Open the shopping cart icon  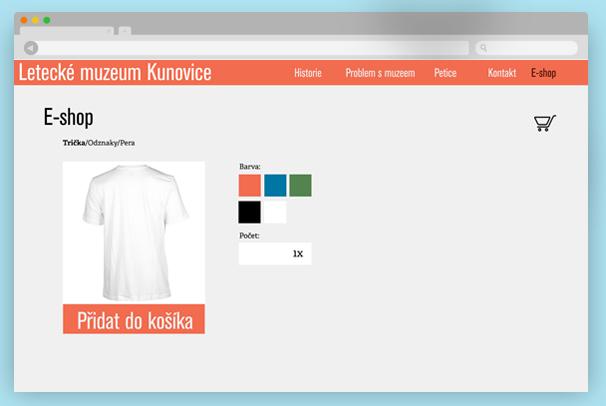(x=544, y=123)
